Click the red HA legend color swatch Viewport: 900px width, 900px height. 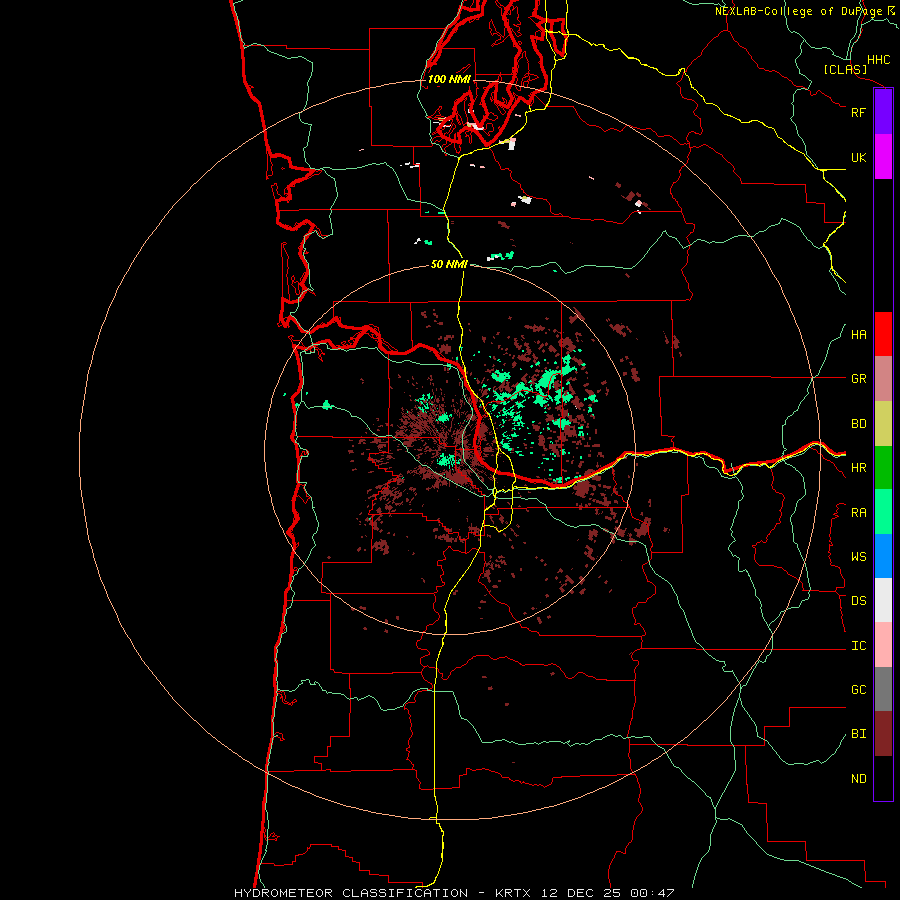click(883, 334)
